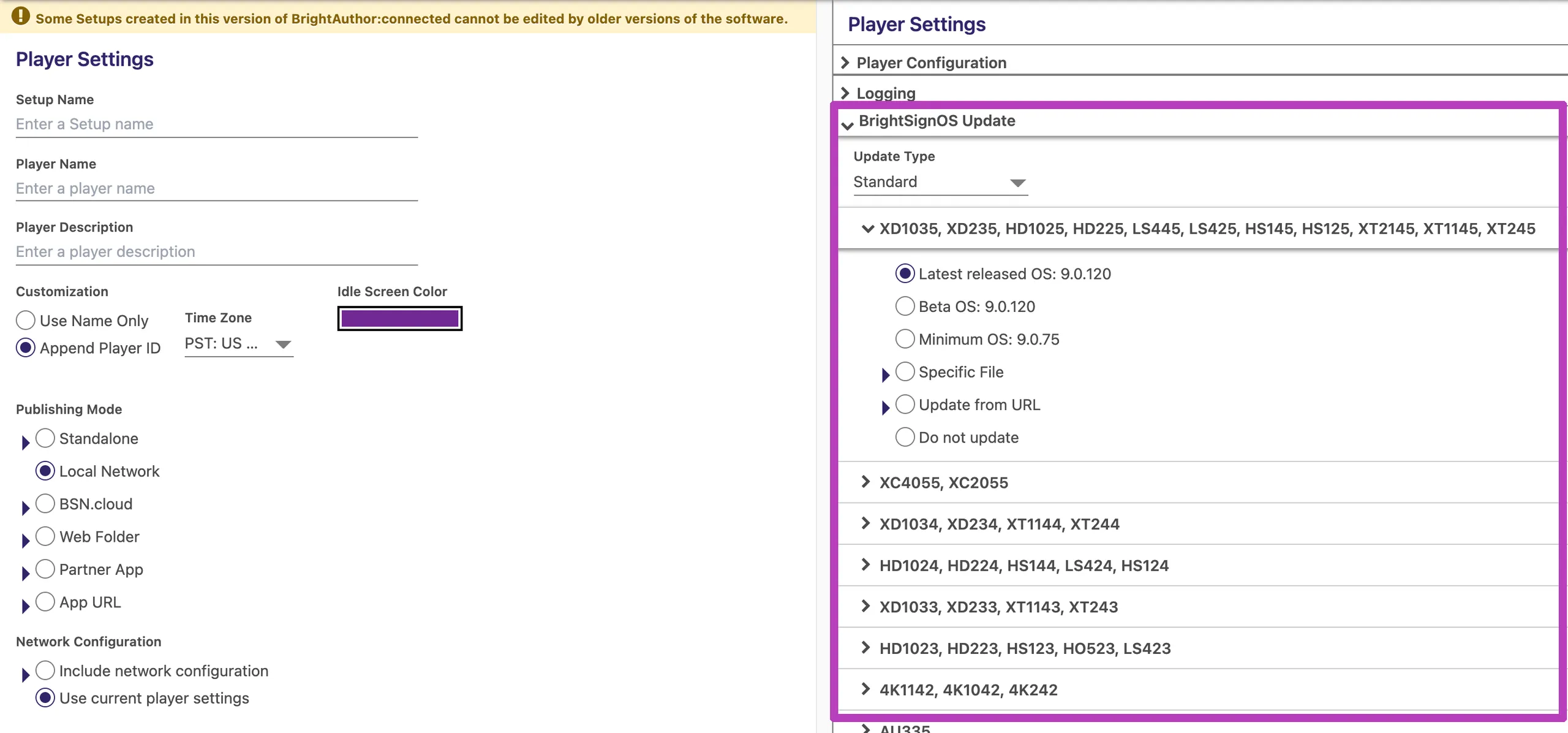Screen dimensions: 1568x733
Task: Click the warning icon in the banner
Action: (x=21, y=16)
